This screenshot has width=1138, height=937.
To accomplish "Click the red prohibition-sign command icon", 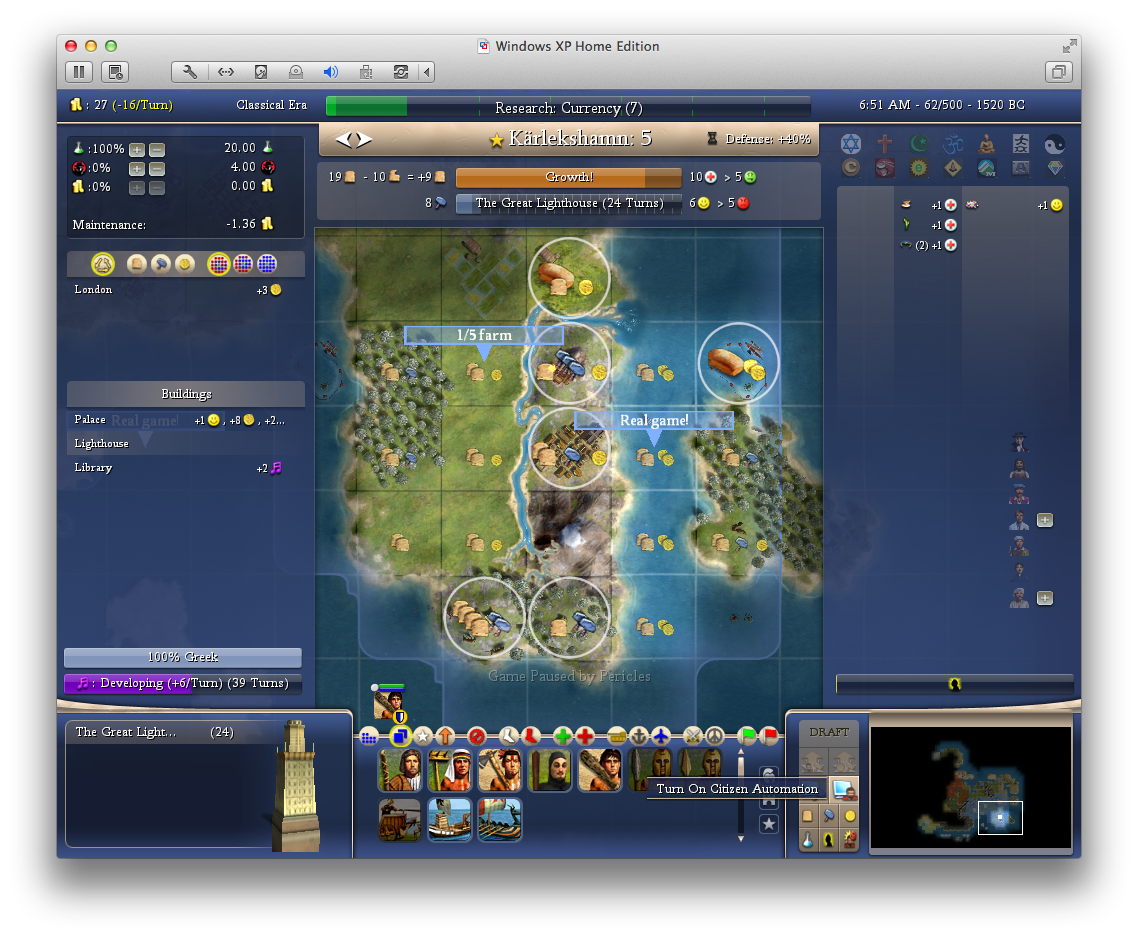I will [x=477, y=736].
